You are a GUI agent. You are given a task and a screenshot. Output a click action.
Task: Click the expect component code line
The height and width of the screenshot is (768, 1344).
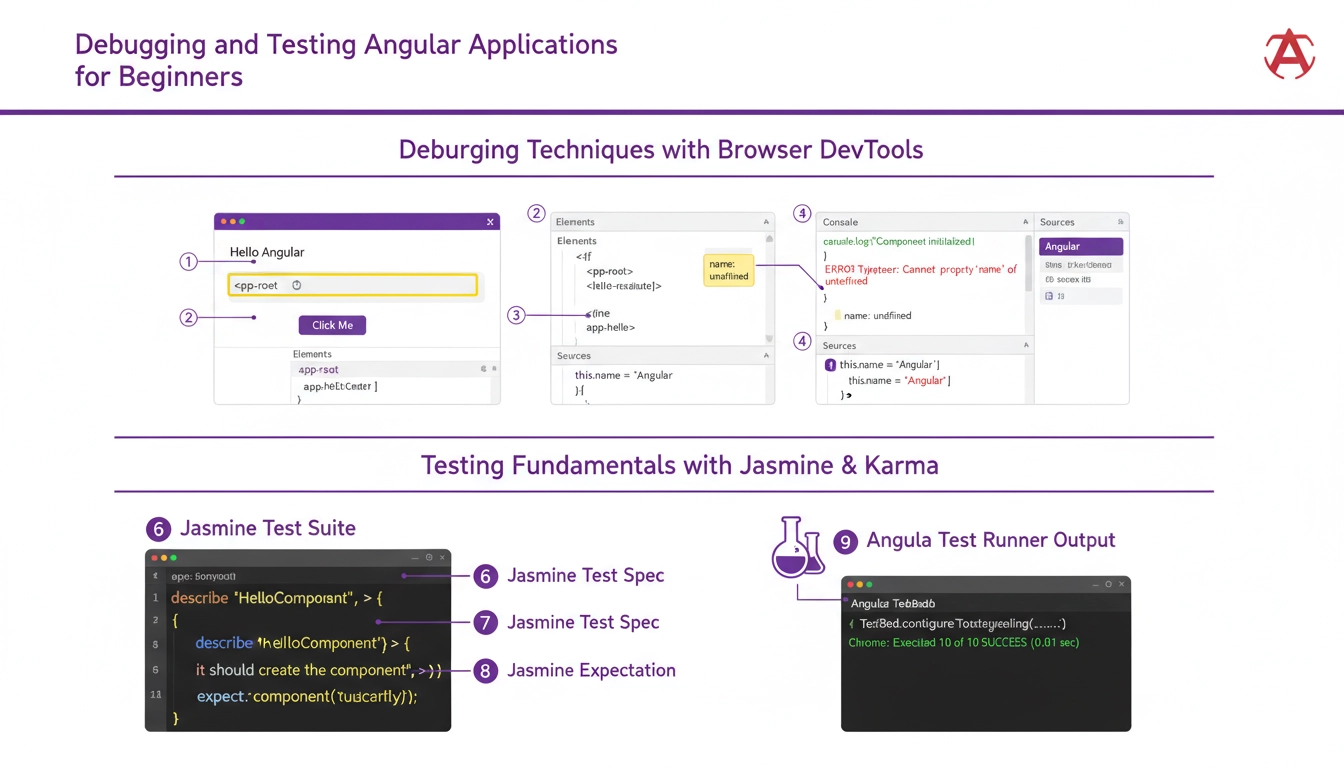coord(307,696)
